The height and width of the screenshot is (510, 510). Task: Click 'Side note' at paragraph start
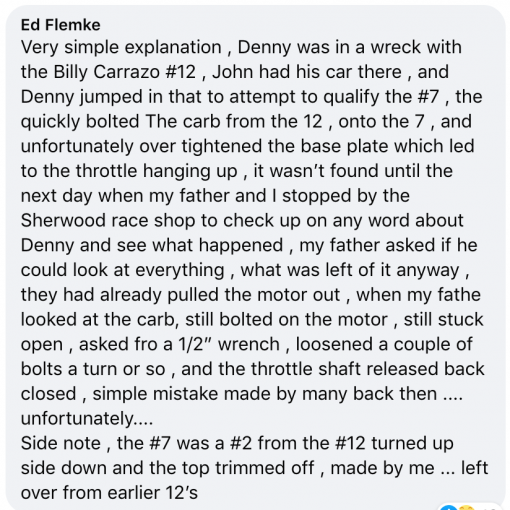(60, 443)
